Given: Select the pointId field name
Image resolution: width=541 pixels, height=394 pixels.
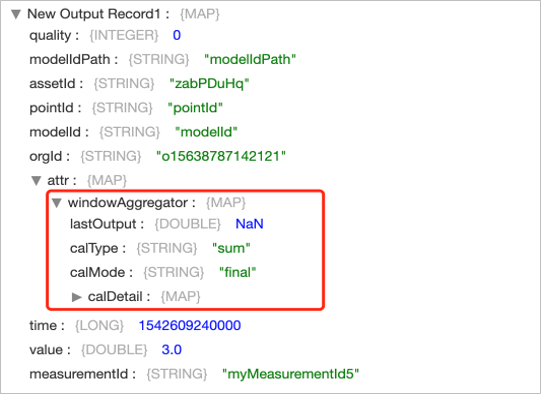Looking at the screenshot, I should (x=51, y=108).
